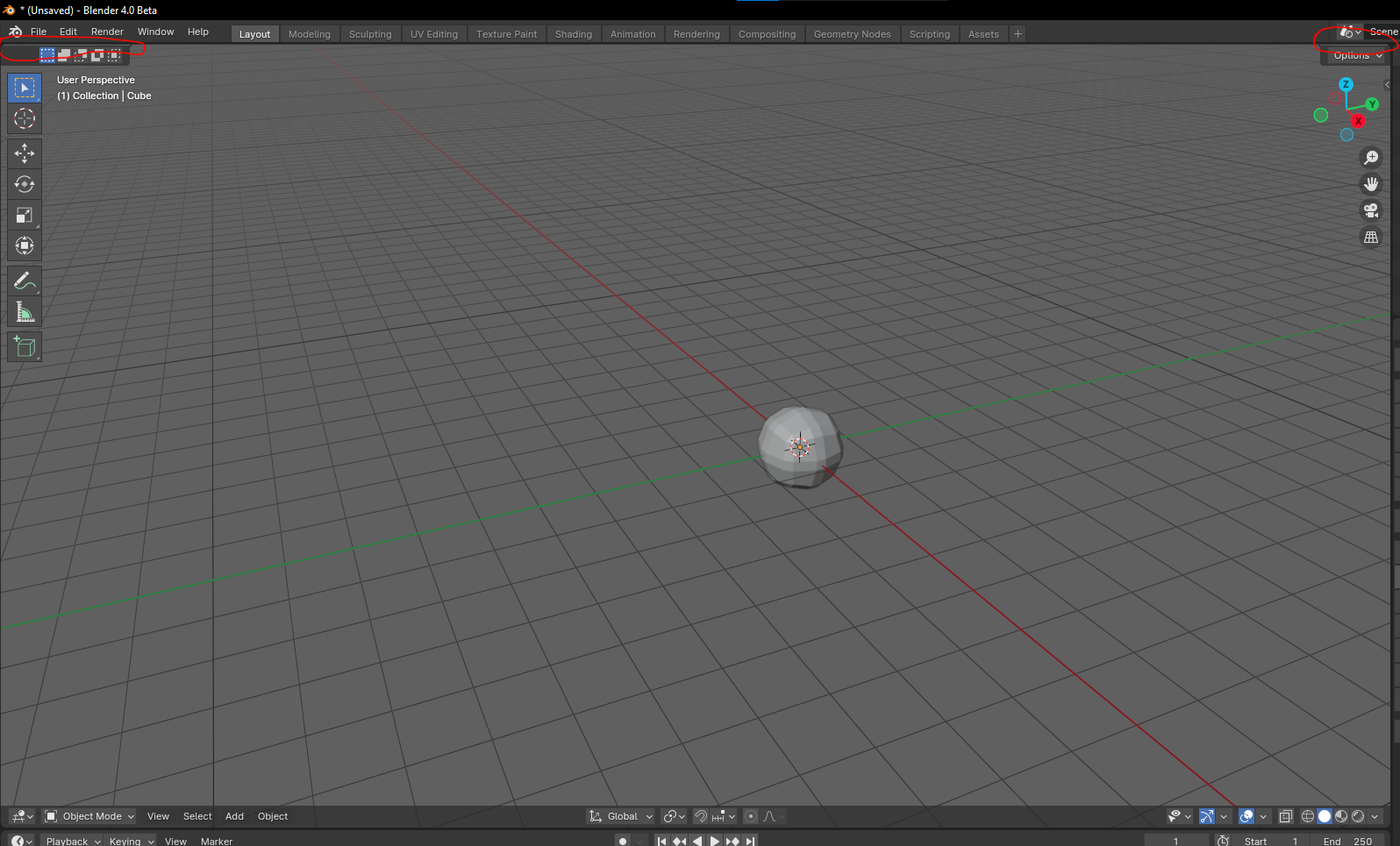Click the Blender logo menu icon
The height and width of the screenshot is (846, 1400).
pos(15,32)
